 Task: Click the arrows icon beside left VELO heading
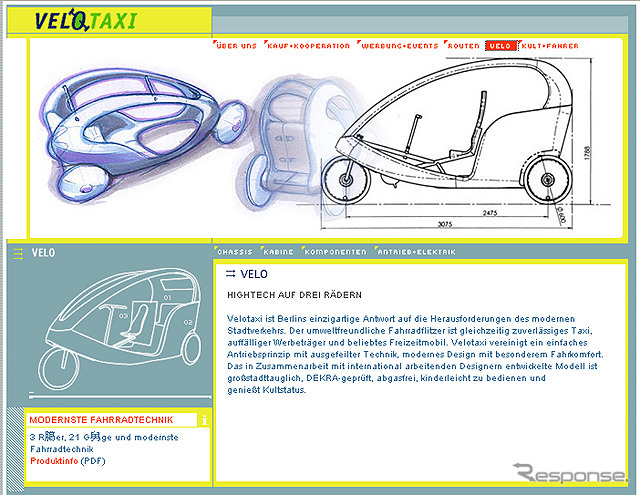tap(18, 253)
